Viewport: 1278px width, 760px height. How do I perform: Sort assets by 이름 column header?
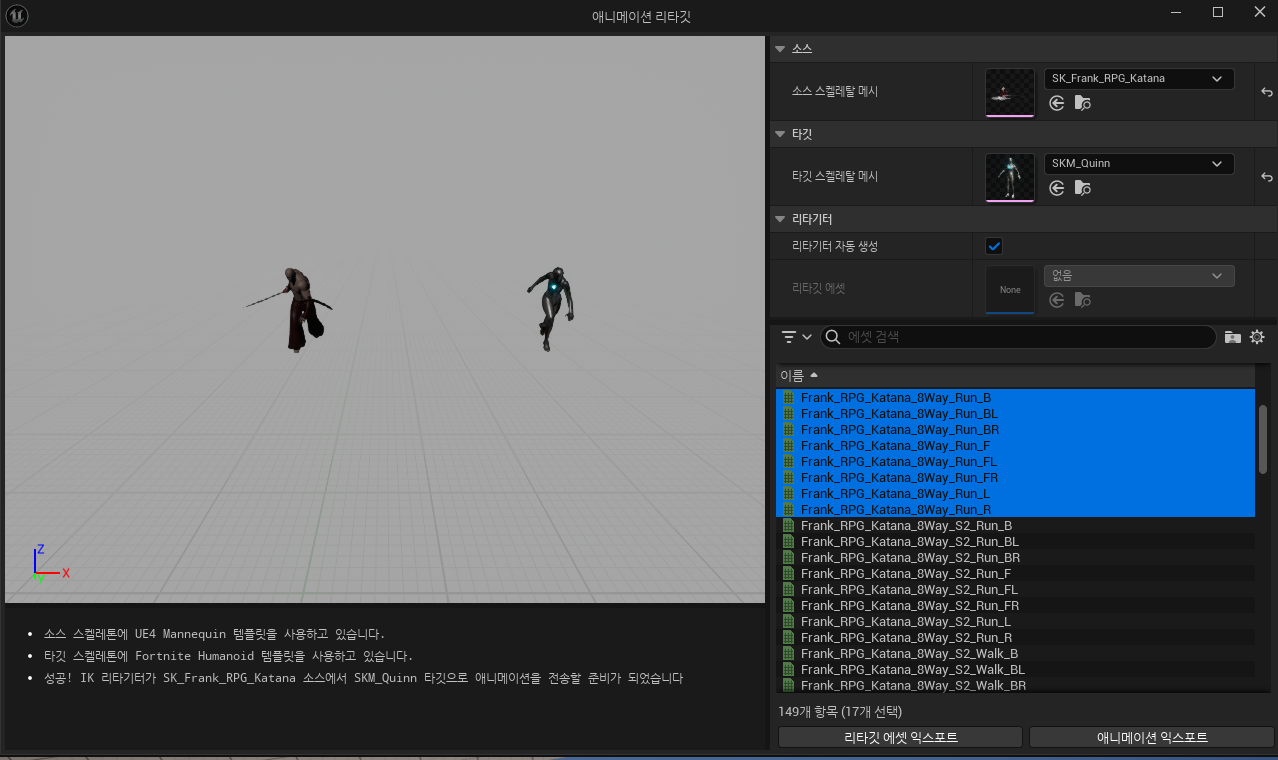pyautogui.click(x=1015, y=376)
